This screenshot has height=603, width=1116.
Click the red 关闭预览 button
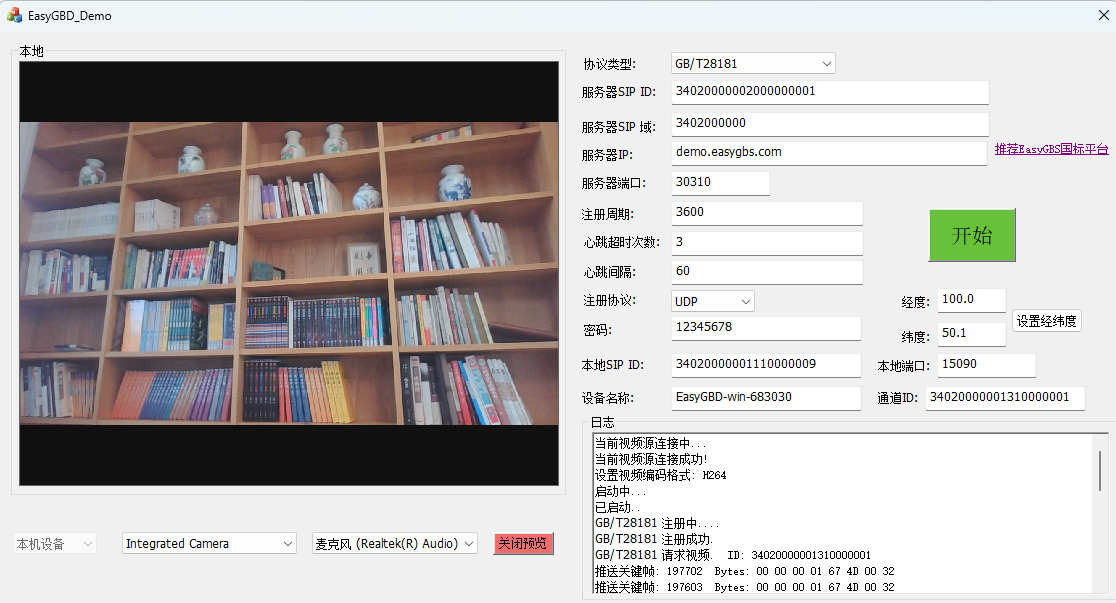pos(523,543)
